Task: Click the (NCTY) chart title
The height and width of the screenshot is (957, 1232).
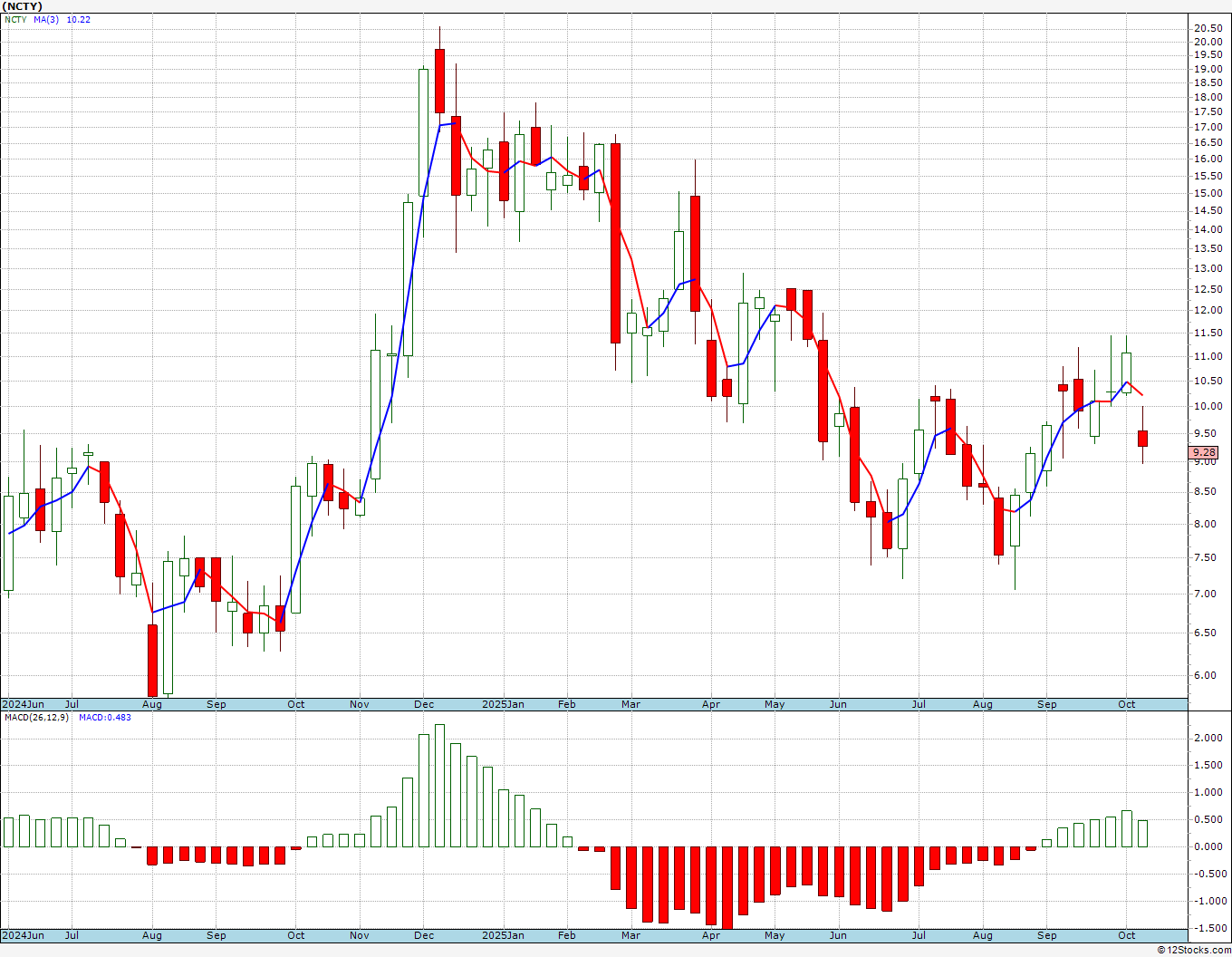Action: point(22,6)
